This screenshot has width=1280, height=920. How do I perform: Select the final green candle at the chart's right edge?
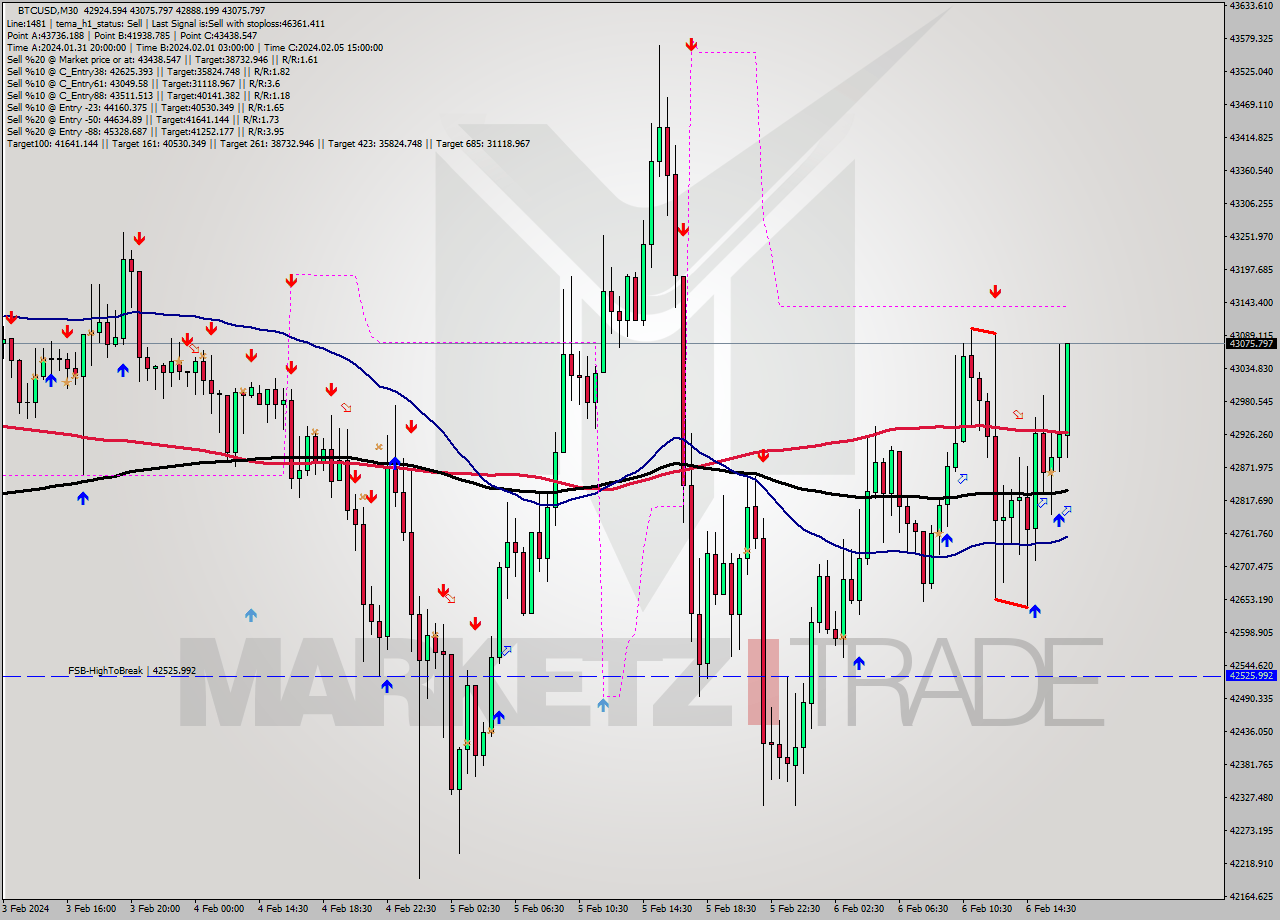(x=1068, y=388)
